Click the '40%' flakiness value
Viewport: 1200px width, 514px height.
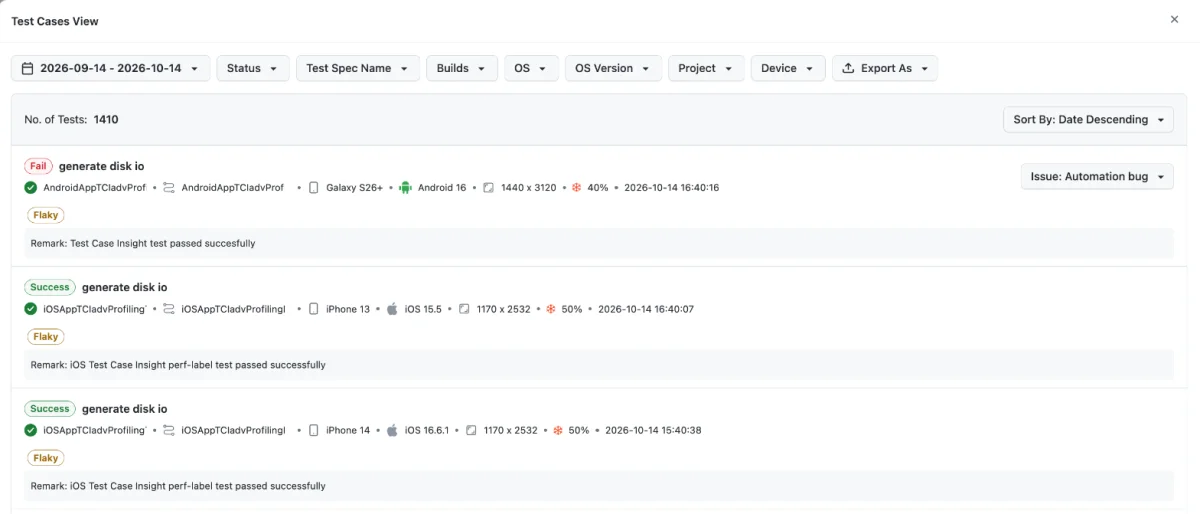(x=597, y=188)
